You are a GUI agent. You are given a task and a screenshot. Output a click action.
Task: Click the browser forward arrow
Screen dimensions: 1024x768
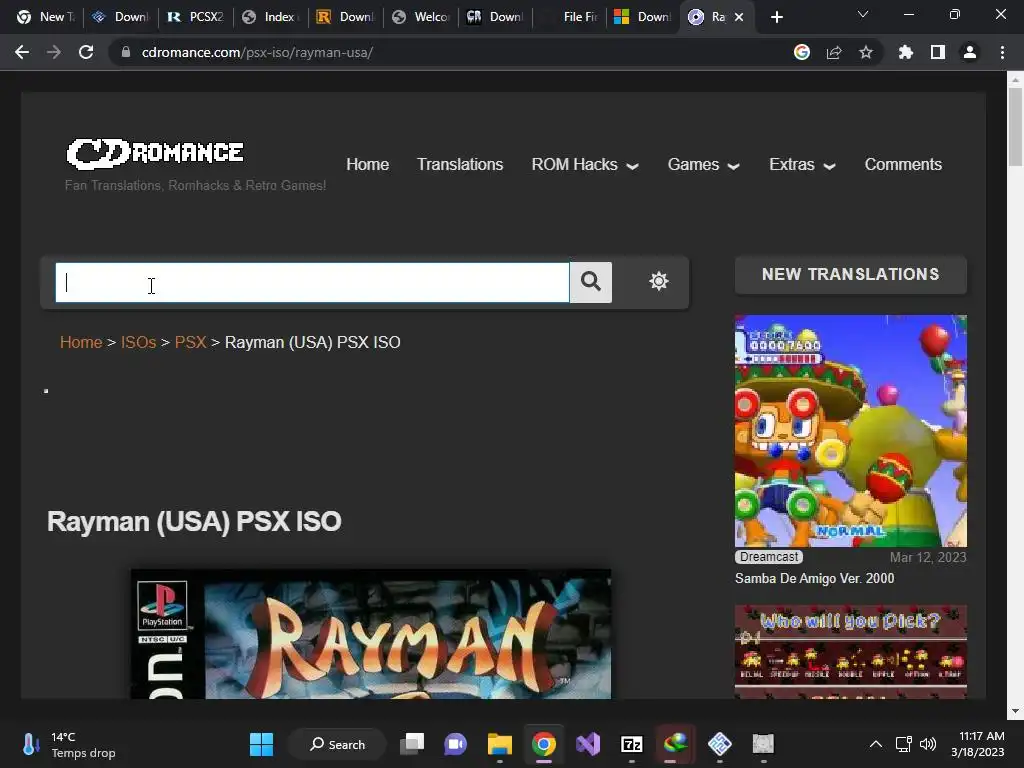tap(54, 52)
